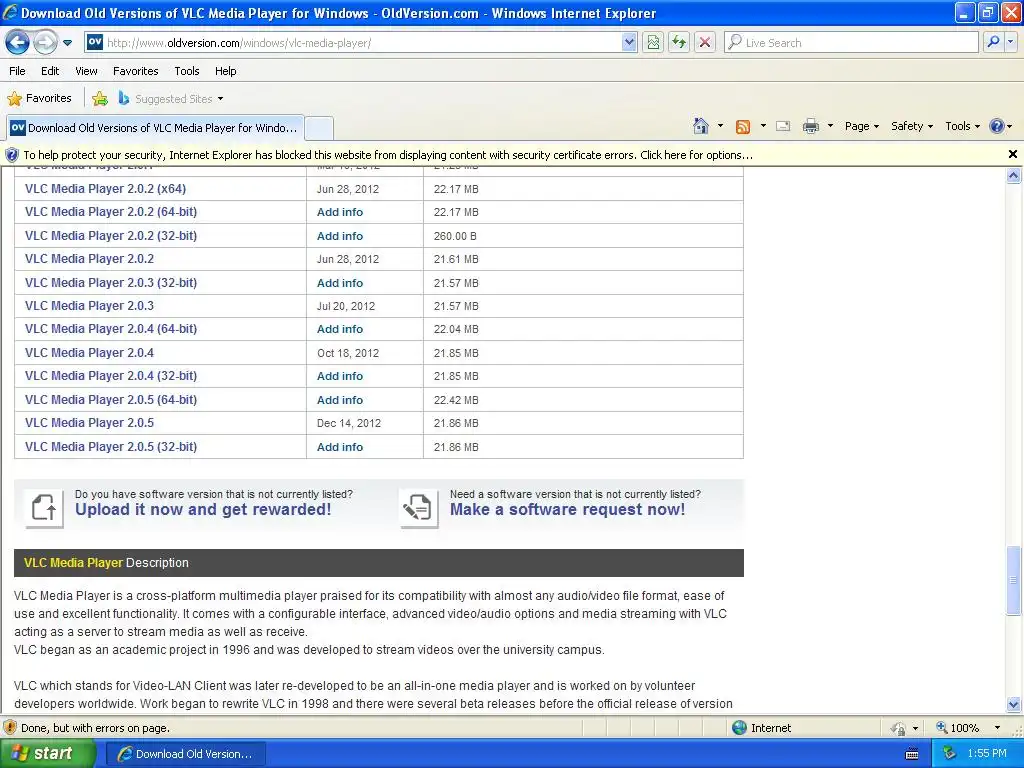The width and height of the screenshot is (1024, 768).
Task: Click Upload it now and get rewarded
Action: coord(203,509)
